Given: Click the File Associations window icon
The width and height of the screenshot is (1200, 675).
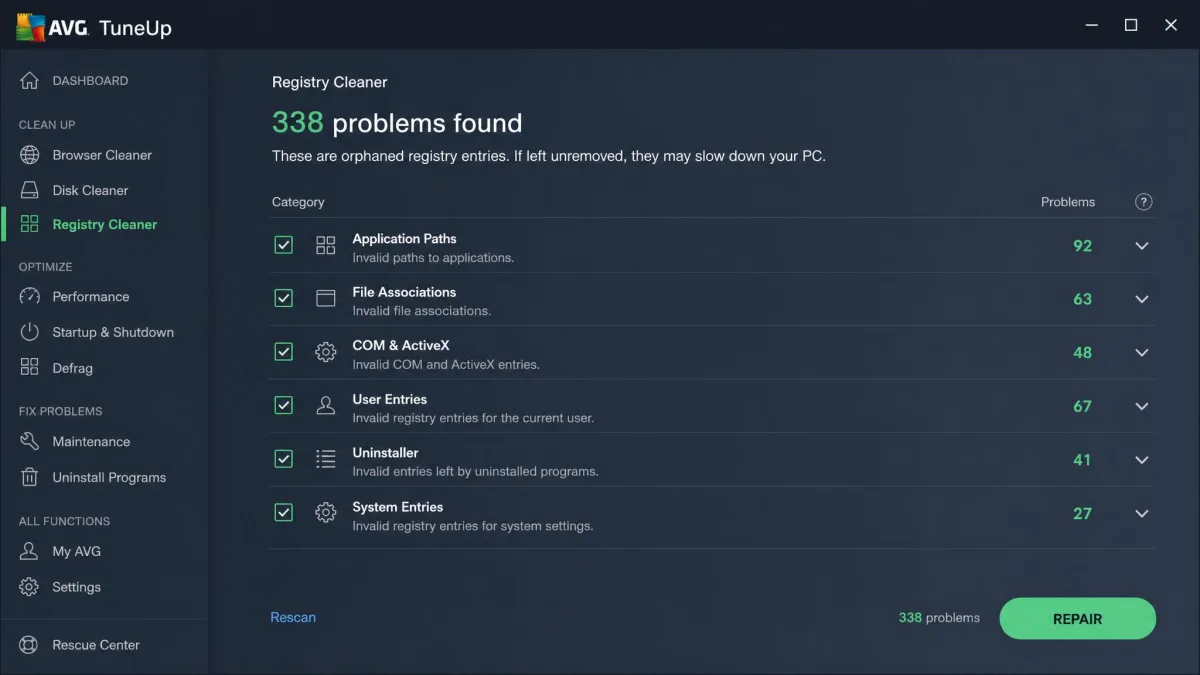Looking at the screenshot, I should click(x=326, y=299).
